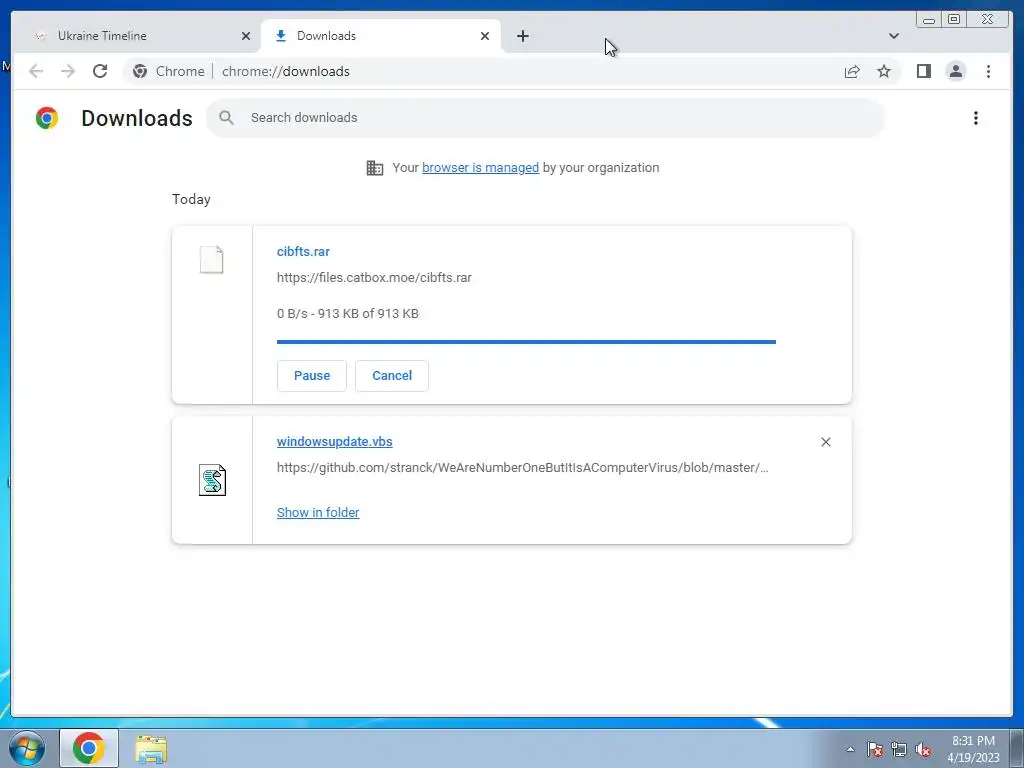This screenshot has width=1024, height=768.
Task: Select the Downloads tab
Action: (381, 36)
